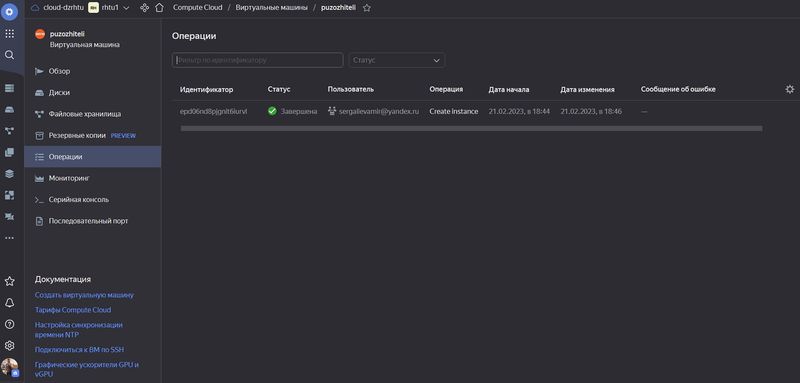Image resolution: width=800 pixels, height=383 pixels.
Task: Click the puzozhiteli VM OS icon
Action: 40,34
